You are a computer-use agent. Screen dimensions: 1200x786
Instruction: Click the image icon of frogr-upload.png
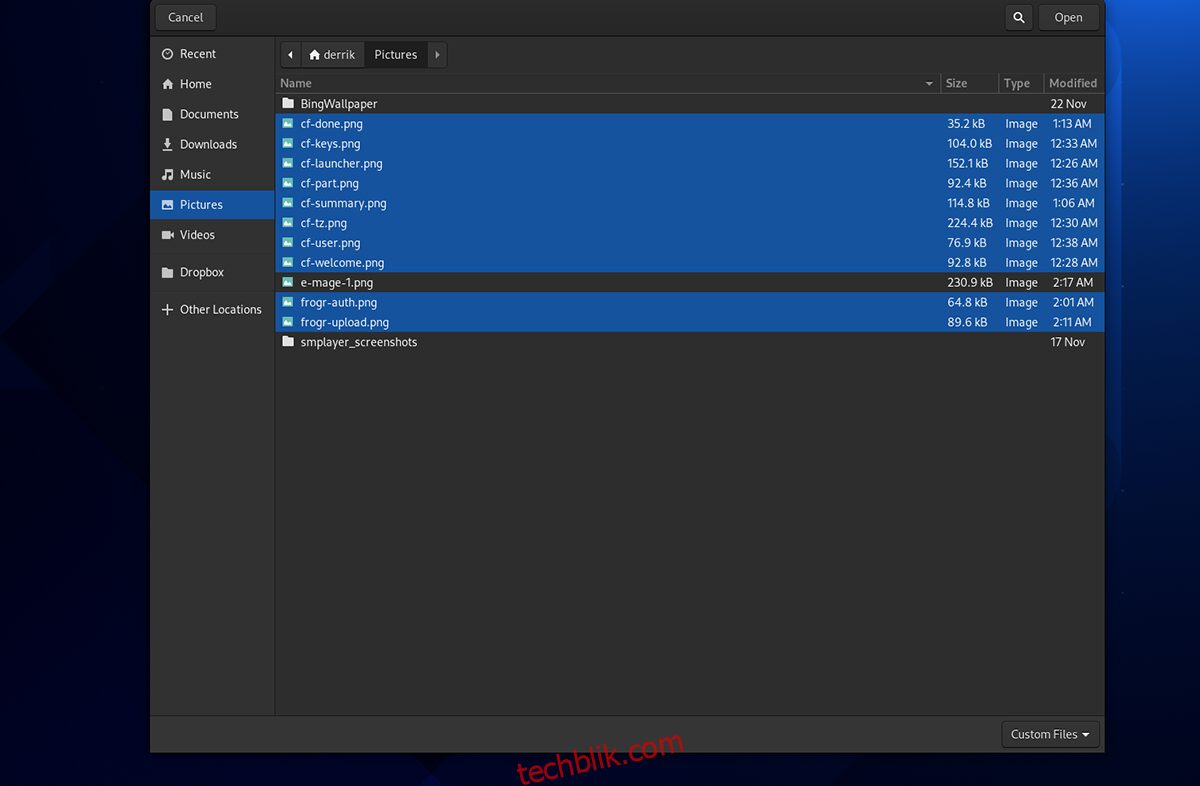click(288, 322)
